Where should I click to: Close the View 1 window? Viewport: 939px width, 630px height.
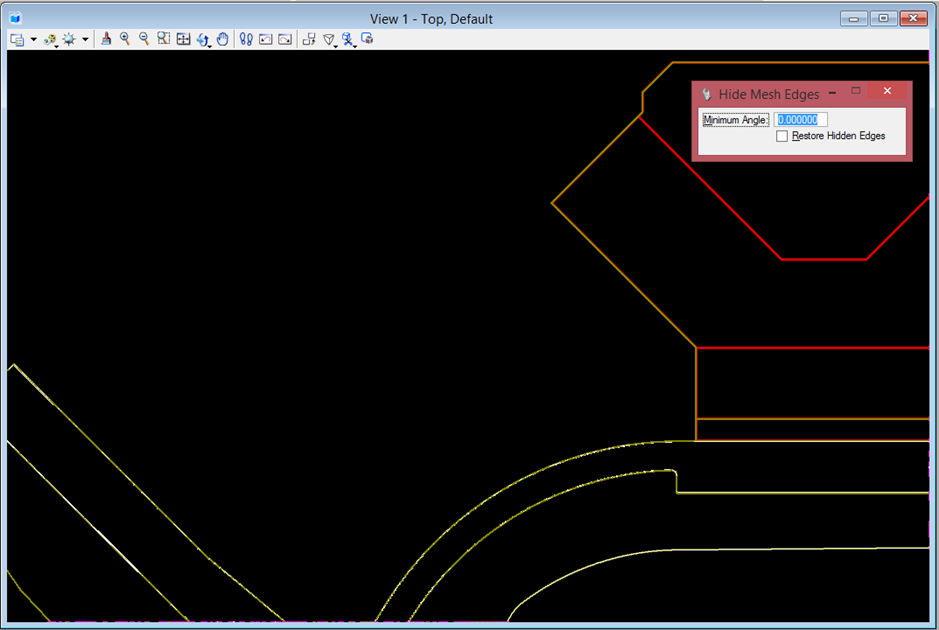tap(913, 19)
